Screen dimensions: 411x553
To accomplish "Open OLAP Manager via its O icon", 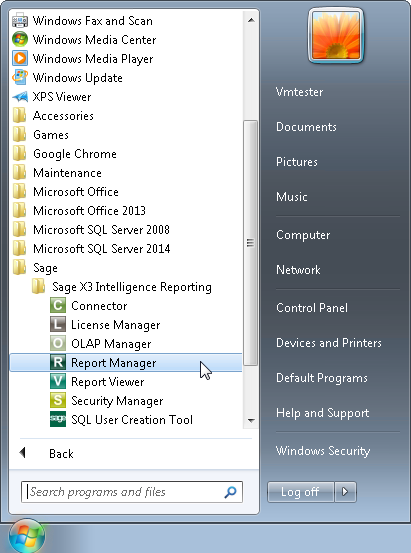I will (58, 344).
